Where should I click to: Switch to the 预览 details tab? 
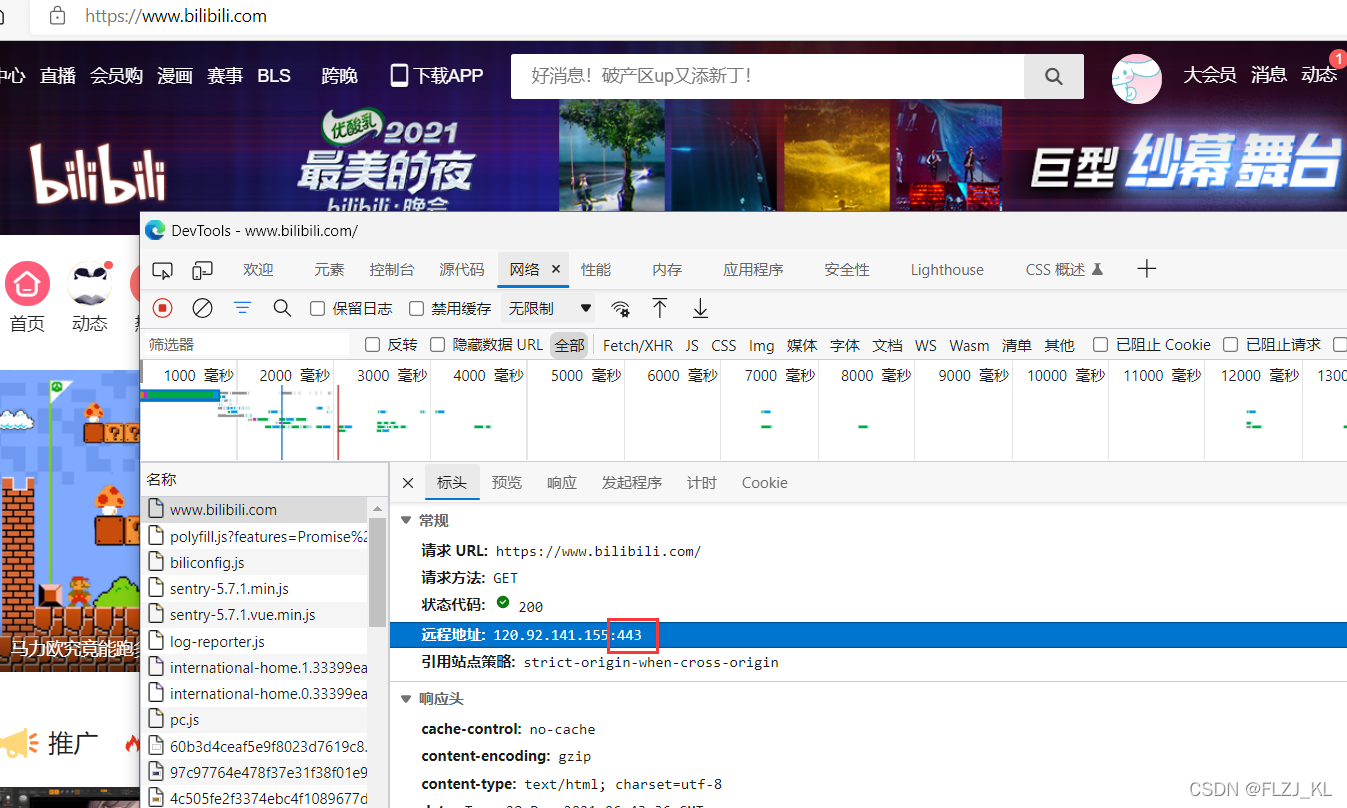(507, 483)
